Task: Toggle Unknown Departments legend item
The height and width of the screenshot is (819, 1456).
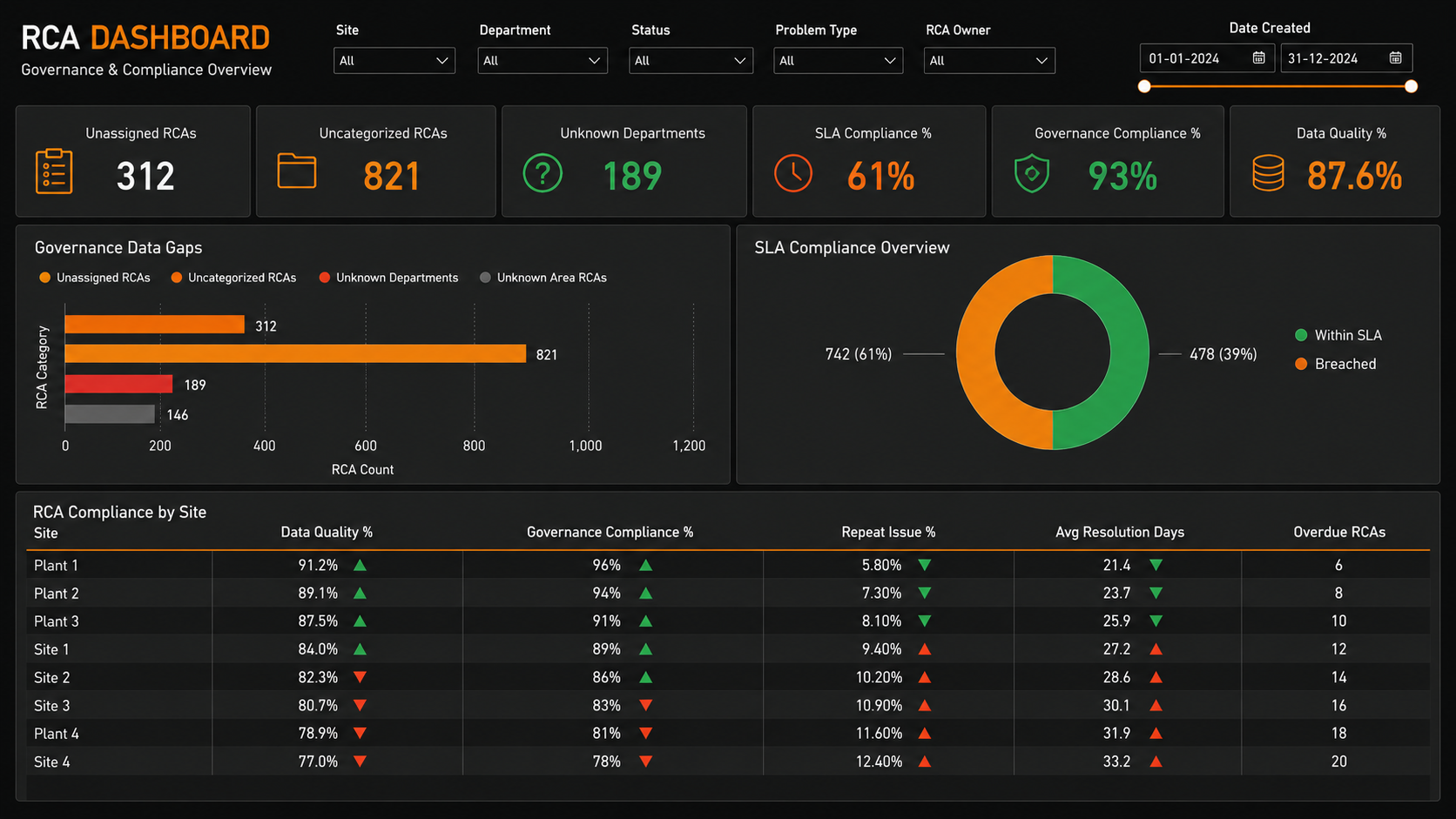Action: [x=388, y=278]
